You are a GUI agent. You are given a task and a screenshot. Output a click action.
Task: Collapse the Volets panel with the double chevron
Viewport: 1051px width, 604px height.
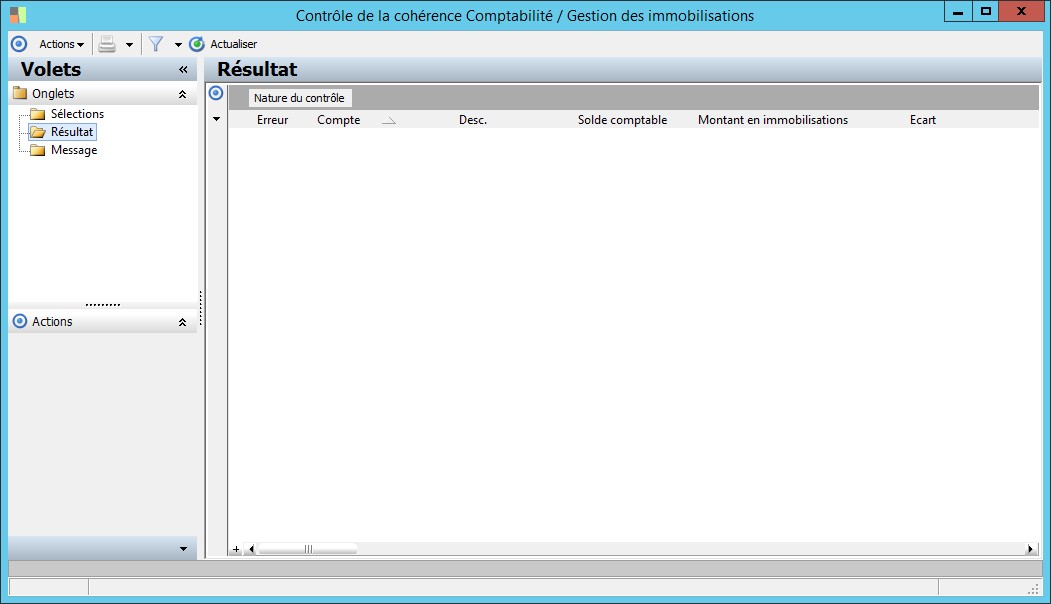(x=183, y=70)
